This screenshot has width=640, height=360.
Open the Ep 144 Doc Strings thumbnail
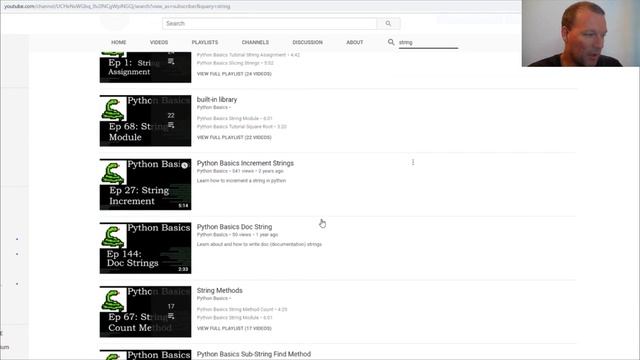click(x=145, y=248)
